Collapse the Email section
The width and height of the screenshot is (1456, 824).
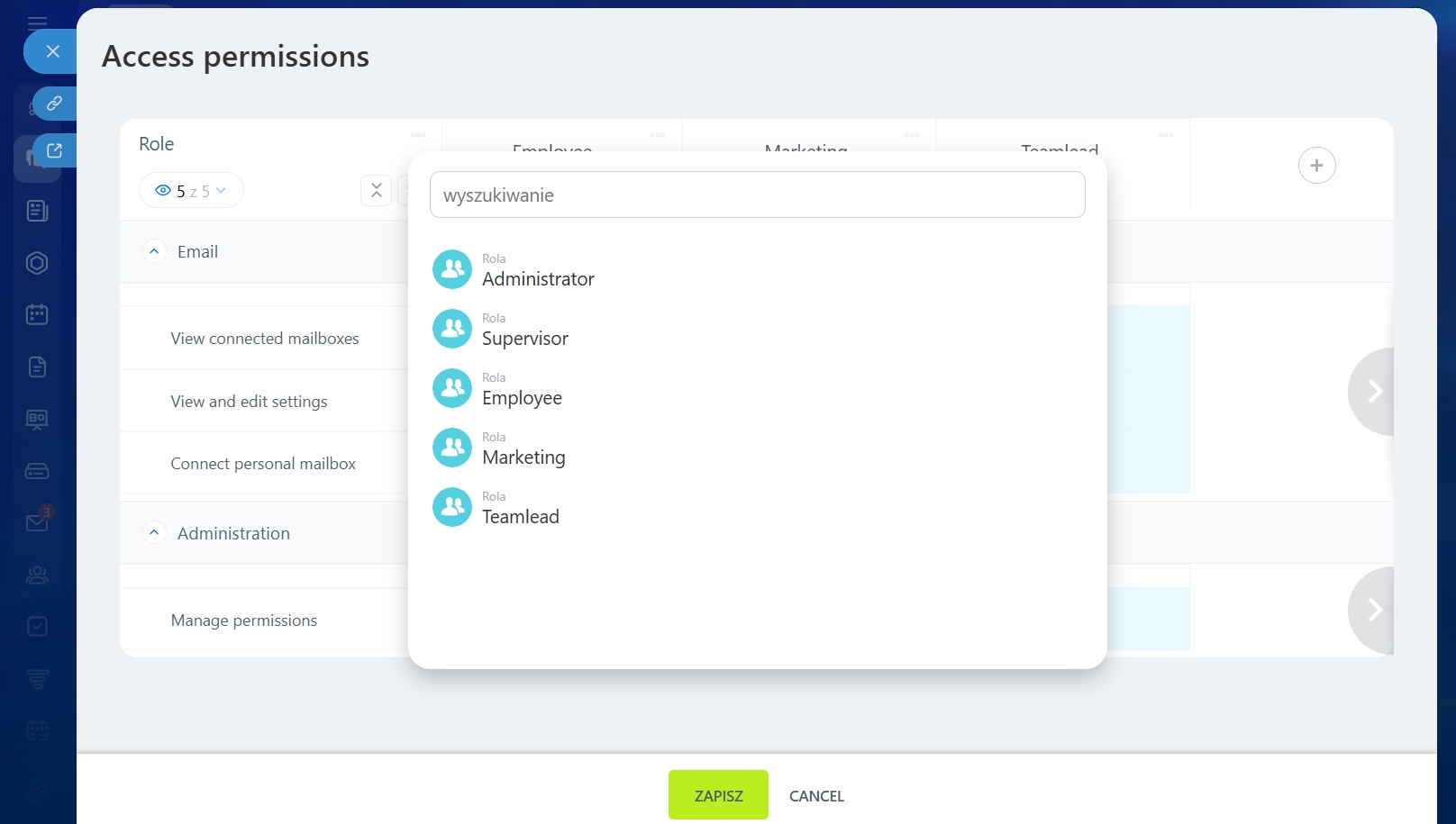(154, 252)
